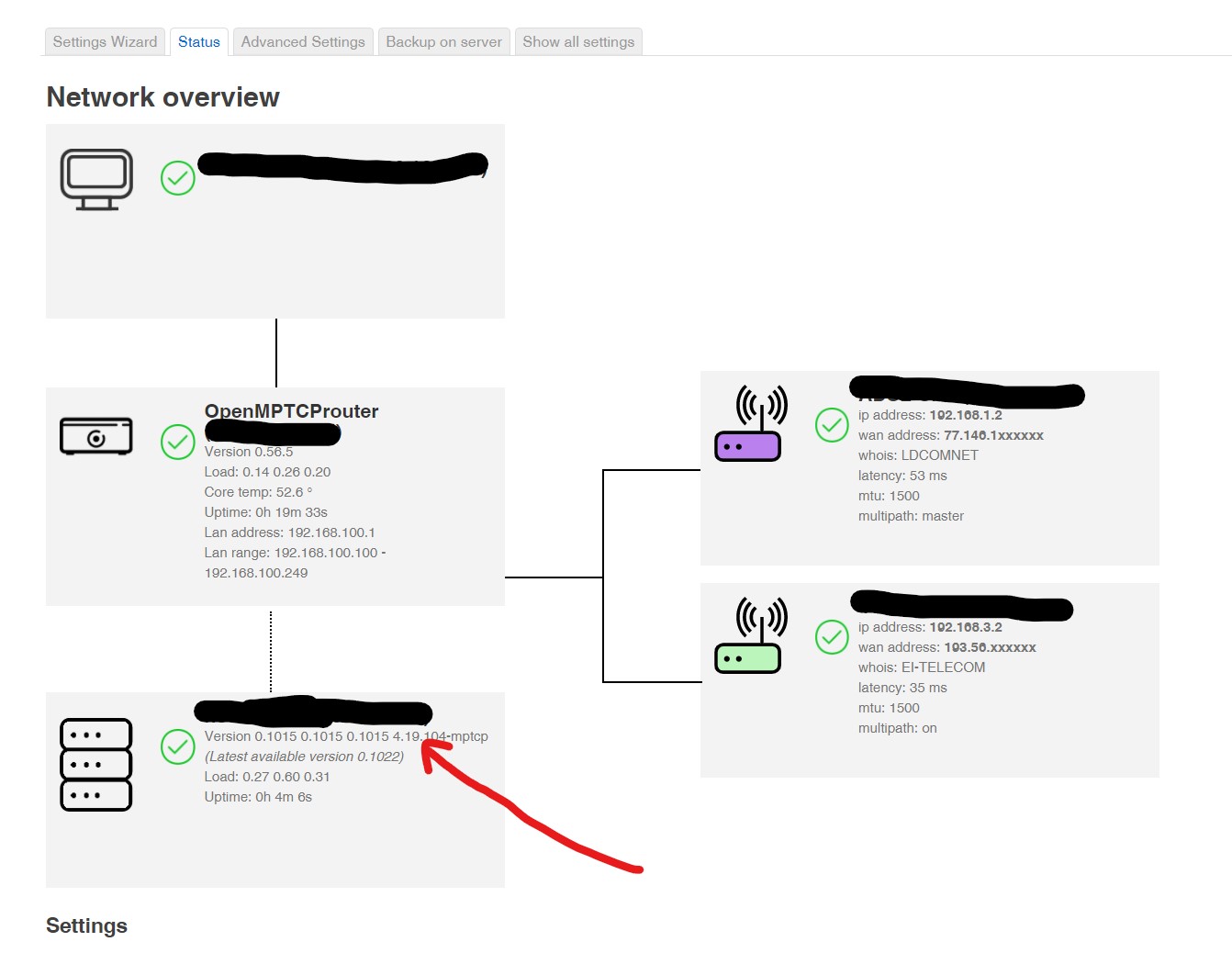
Task: Click 'Load: 0.14 0.26 0.20' text
Action: 267,472
